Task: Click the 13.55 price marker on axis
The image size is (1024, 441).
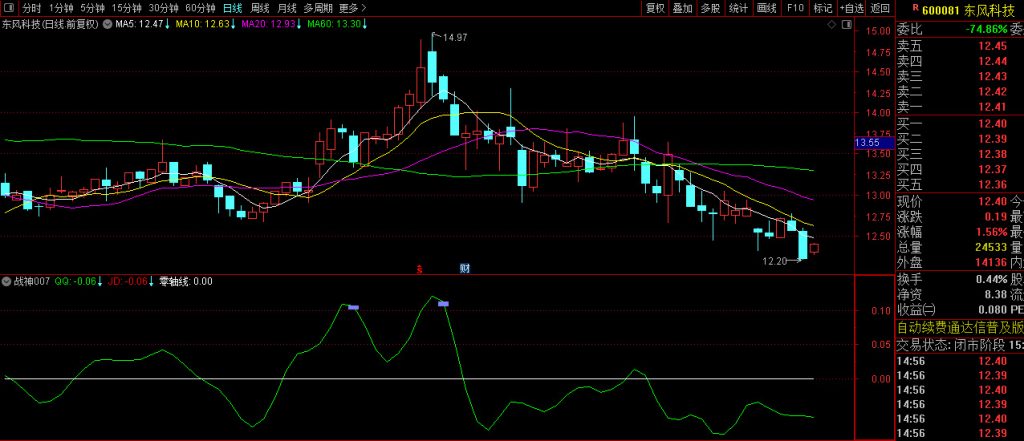Action: [866, 143]
